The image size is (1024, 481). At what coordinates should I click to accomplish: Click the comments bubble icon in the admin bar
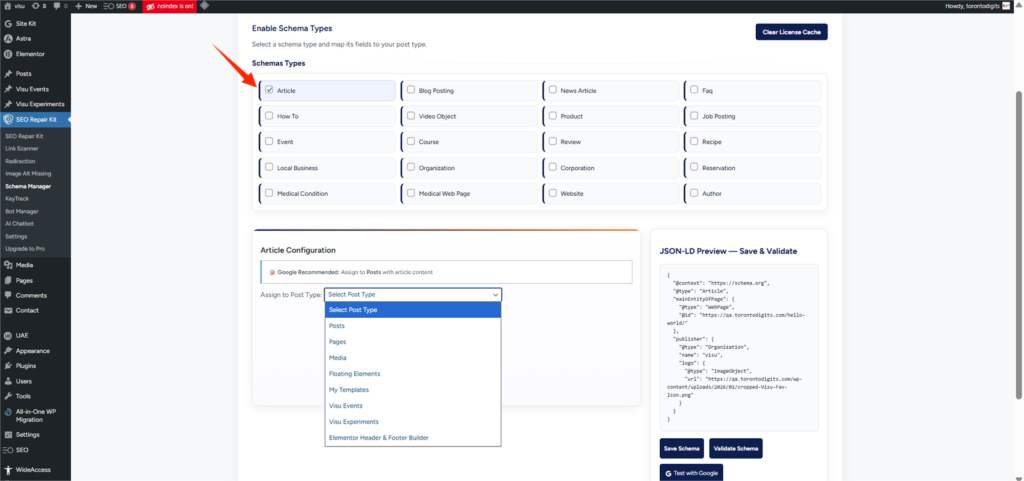point(58,6)
